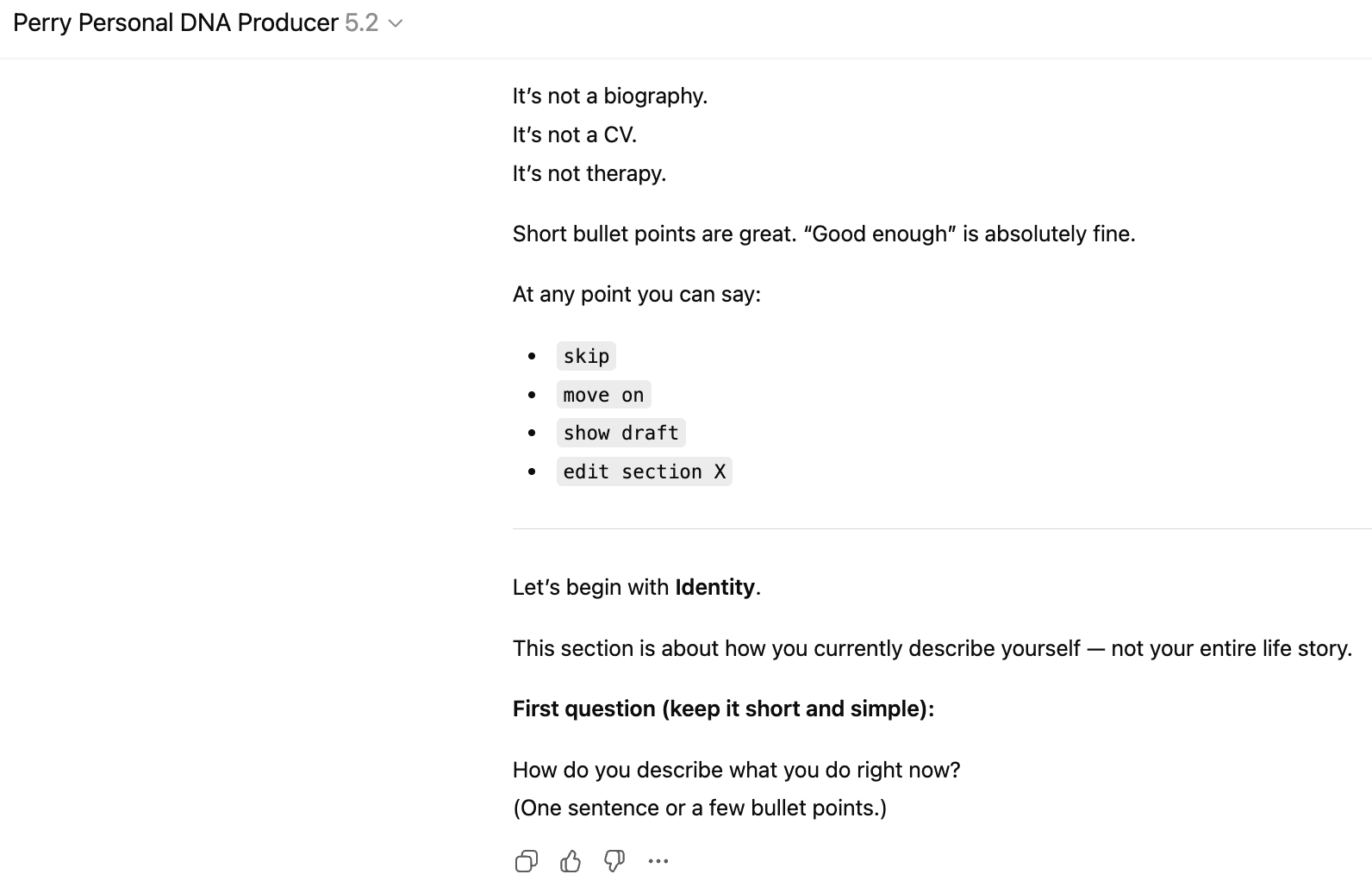Click the 'At any point you can say' line
Screen dimensions: 1372x893
(636, 294)
